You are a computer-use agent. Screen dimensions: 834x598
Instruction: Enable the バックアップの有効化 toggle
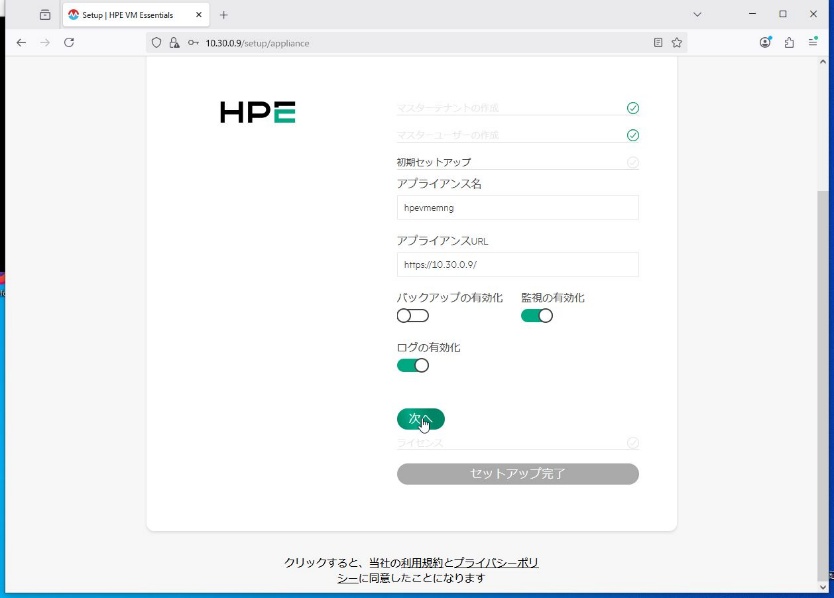(412, 316)
